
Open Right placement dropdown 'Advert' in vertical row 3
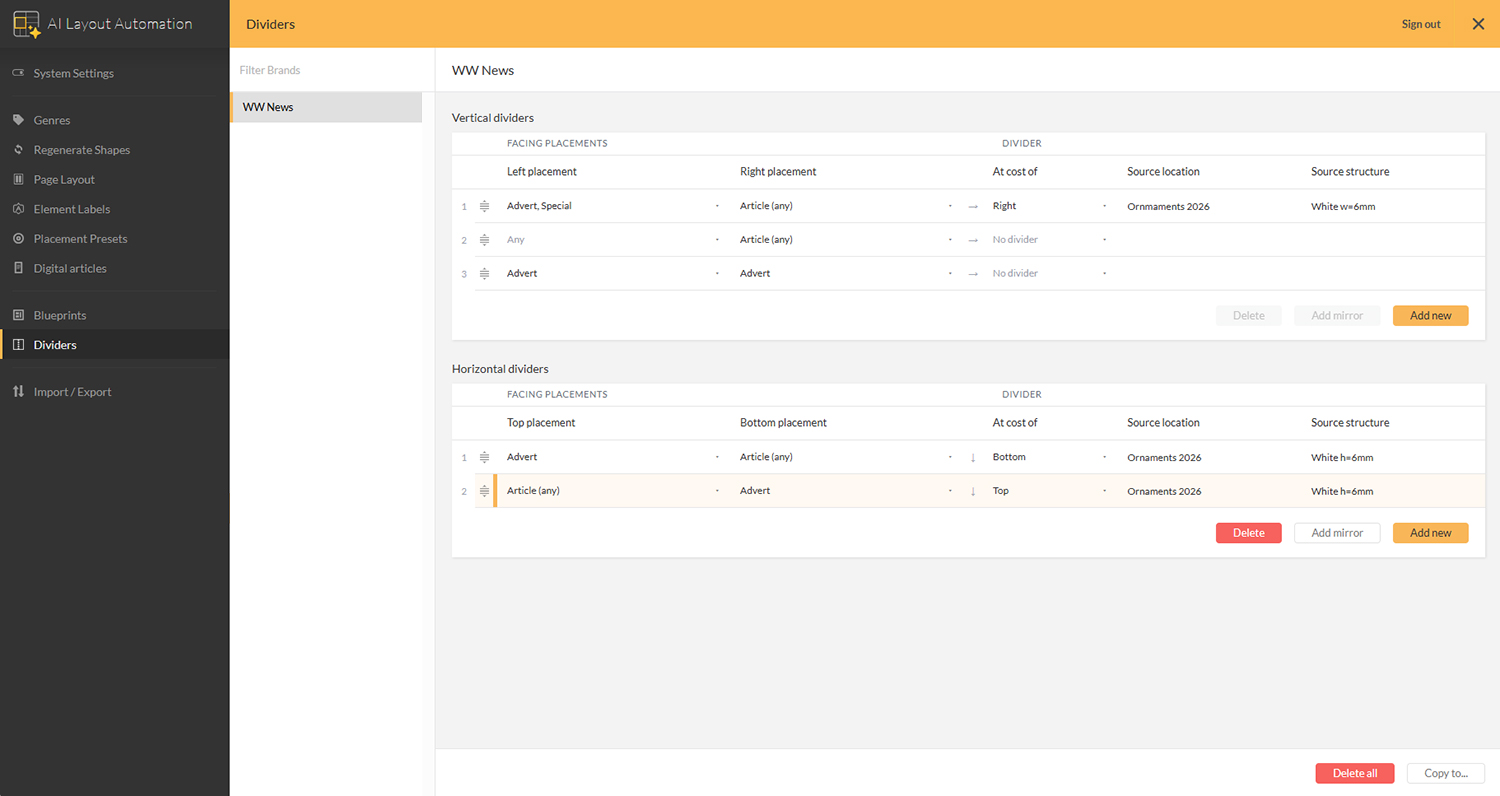coord(846,274)
